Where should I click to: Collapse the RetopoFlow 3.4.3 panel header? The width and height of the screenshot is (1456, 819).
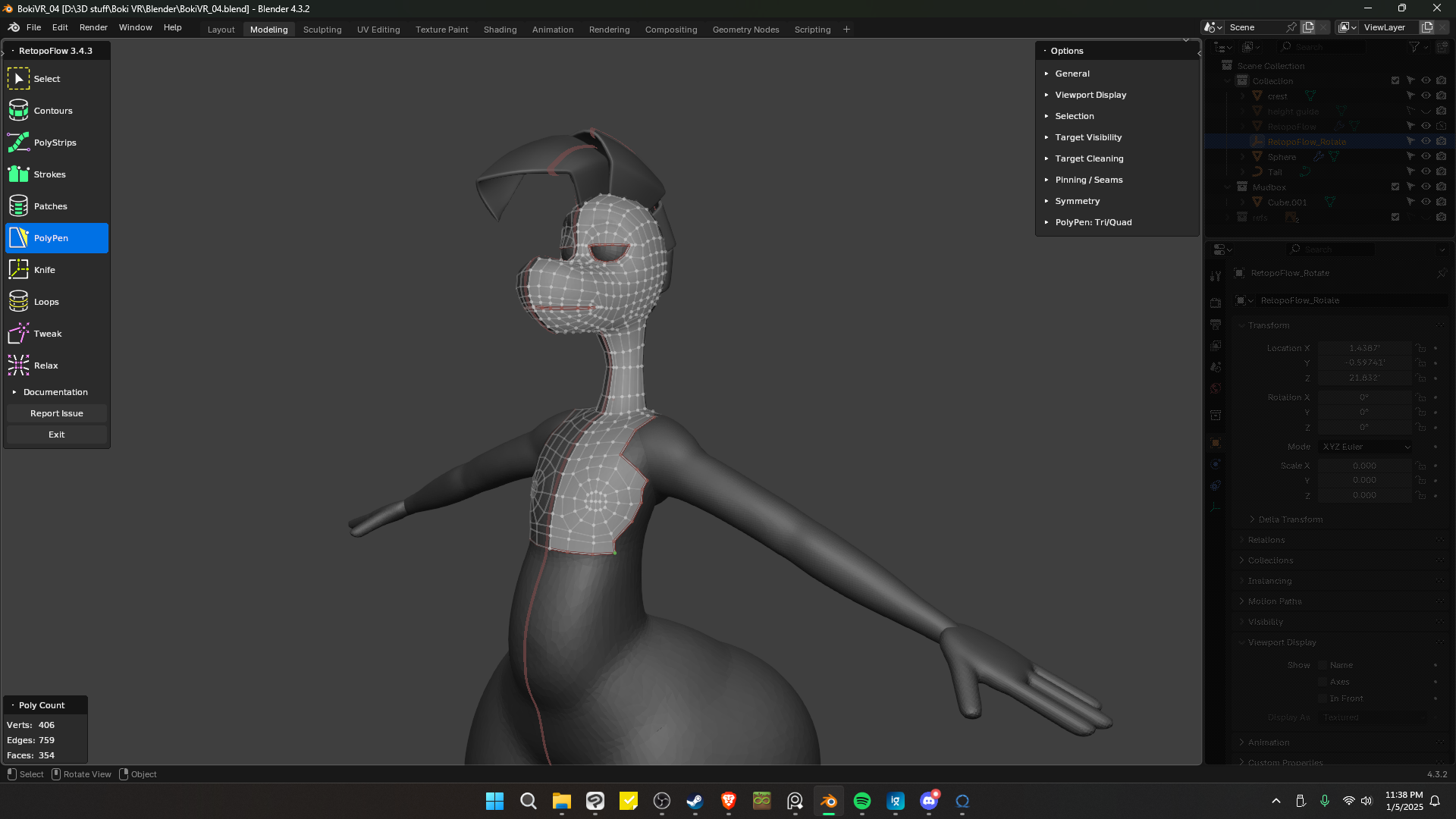(x=57, y=51)
